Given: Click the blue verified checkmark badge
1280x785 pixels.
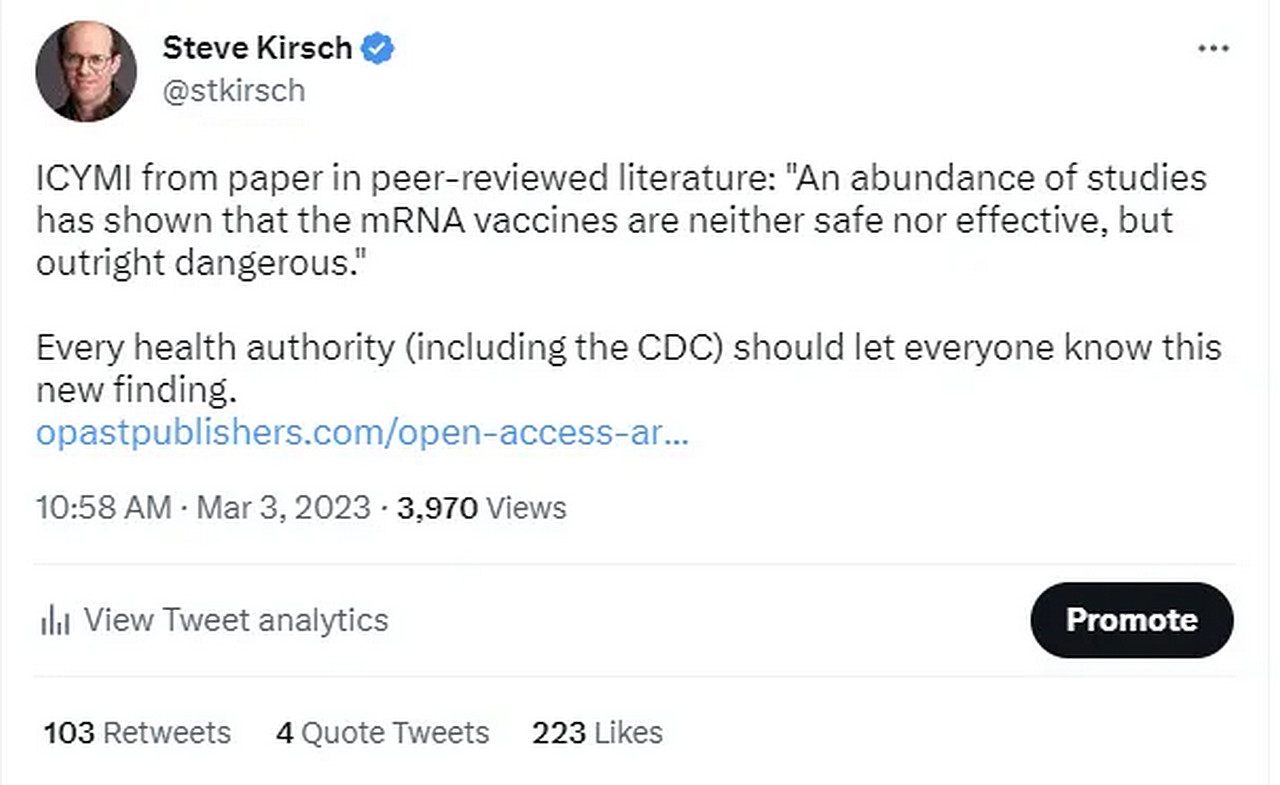Looking at the screenshot, I should [377, 48].
